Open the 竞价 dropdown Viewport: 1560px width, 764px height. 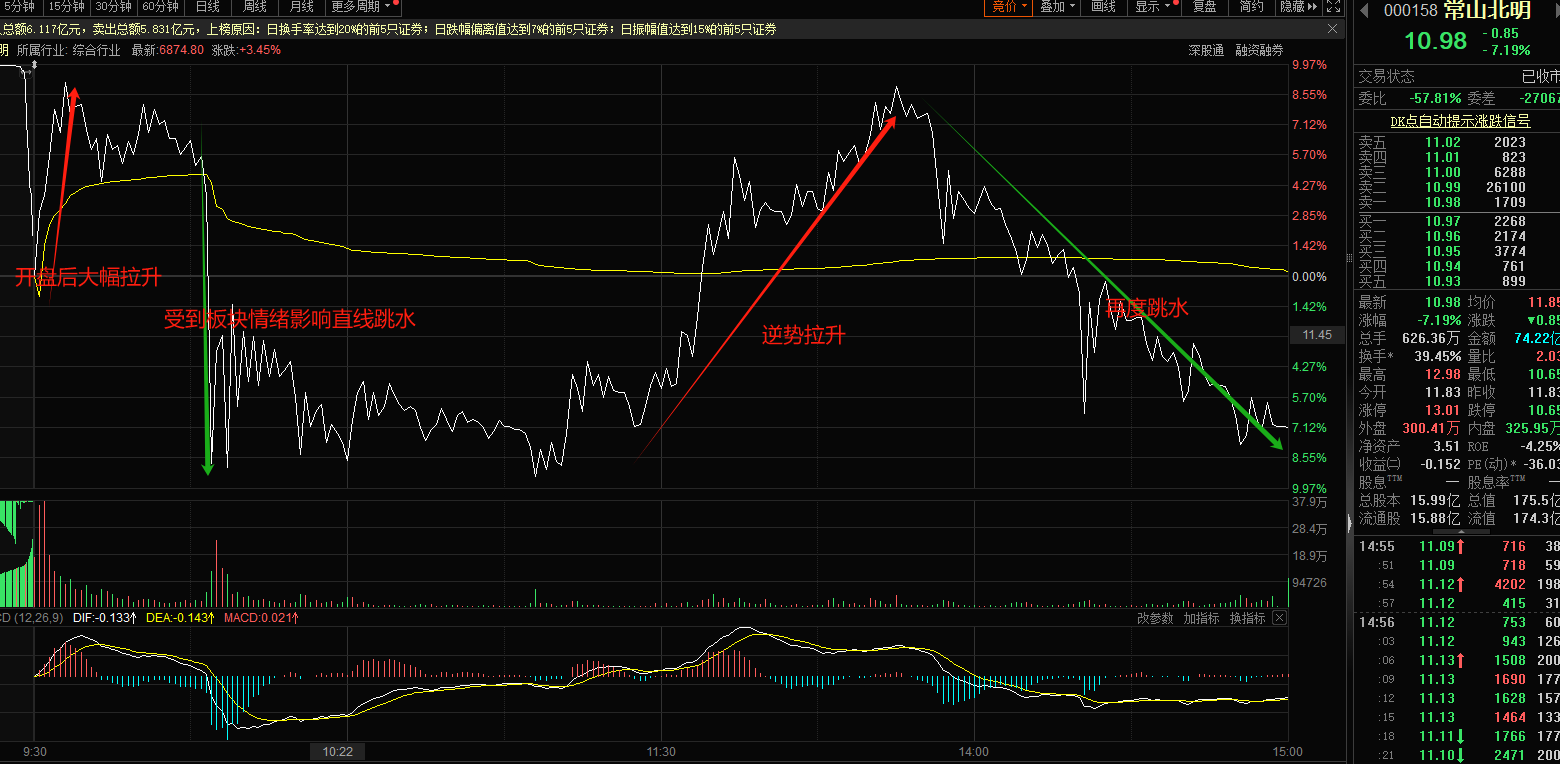[1011, 6]
